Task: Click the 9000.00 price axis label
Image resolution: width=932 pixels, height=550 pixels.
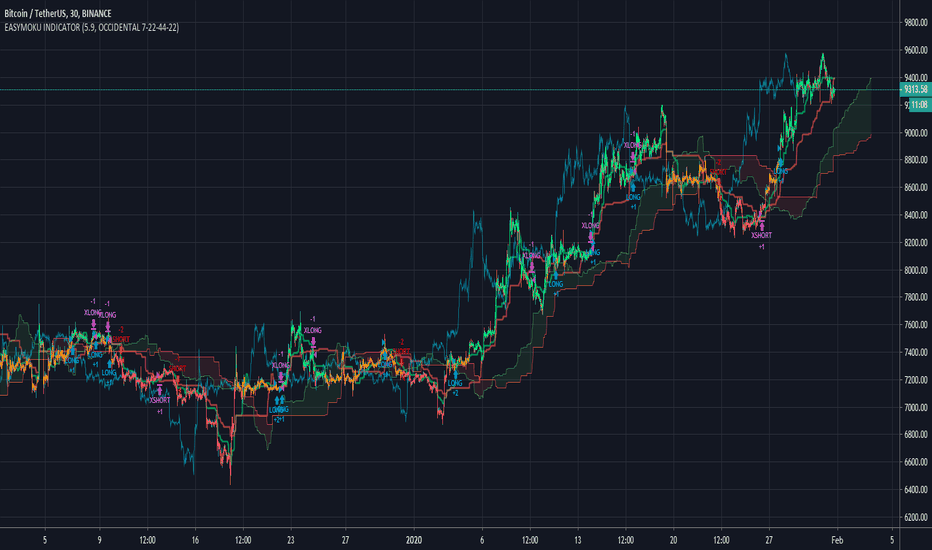Action: pyautogui.click(x=916, y=133)
